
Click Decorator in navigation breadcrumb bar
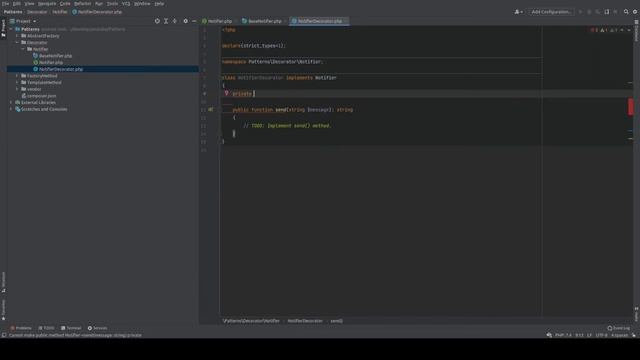37,12
